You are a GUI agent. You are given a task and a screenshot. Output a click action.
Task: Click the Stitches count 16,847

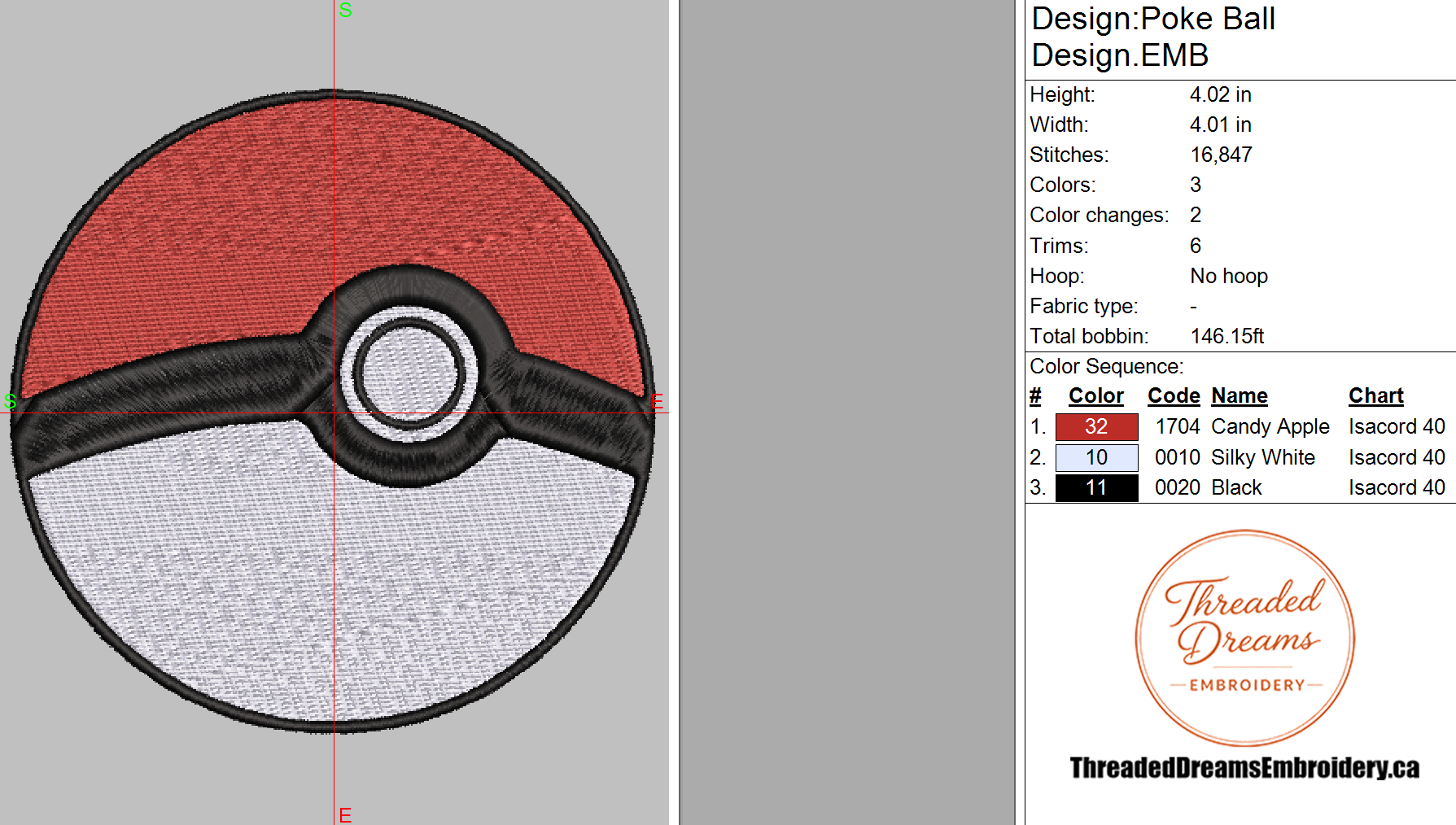(x=1222, y=155)
